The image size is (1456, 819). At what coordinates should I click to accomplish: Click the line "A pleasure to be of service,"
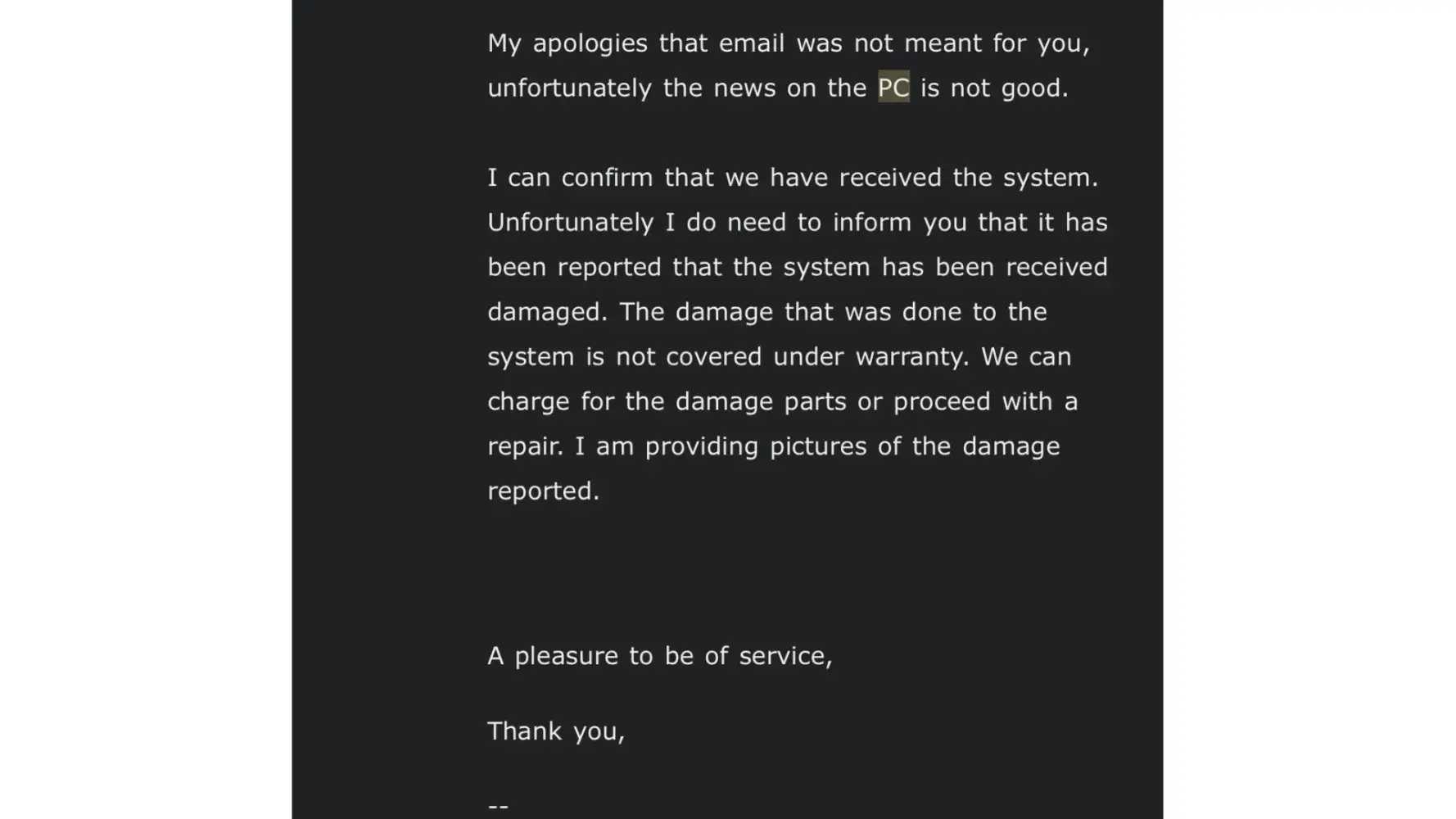[x=659, y=656]
